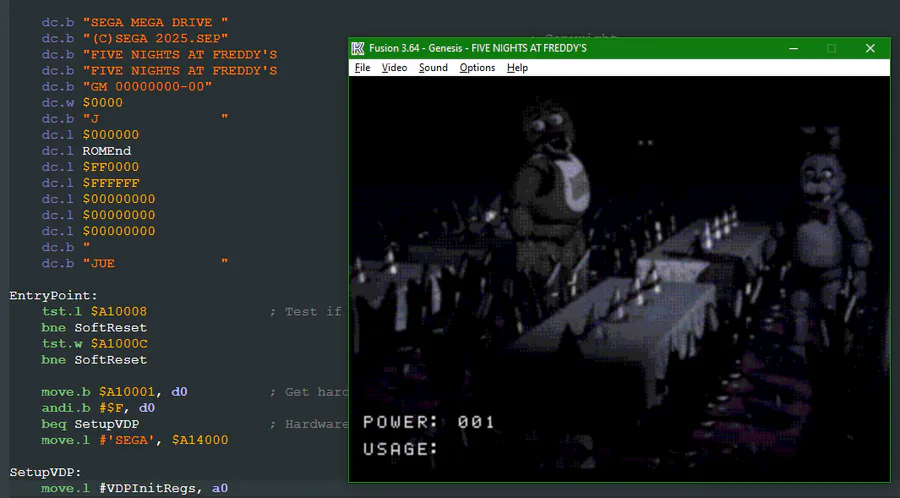Screen dimensions: 900x498
Task: Click the "GM 00000000-00" string
Action: [x=147, y=87]
